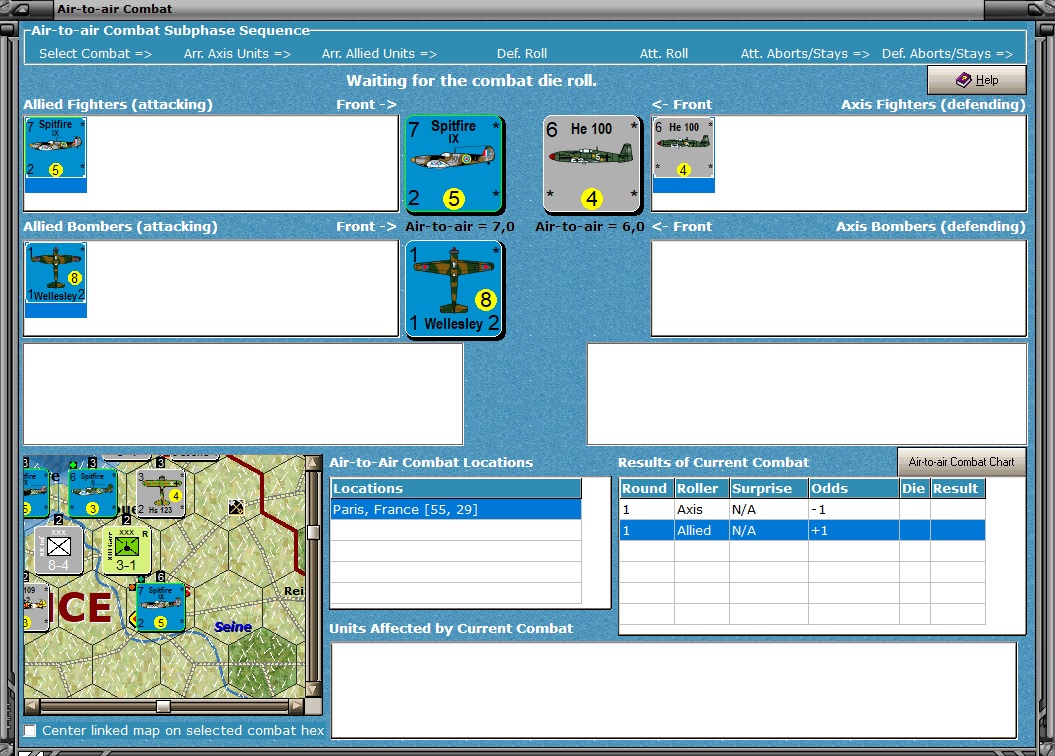Click the Result column header

957,489
